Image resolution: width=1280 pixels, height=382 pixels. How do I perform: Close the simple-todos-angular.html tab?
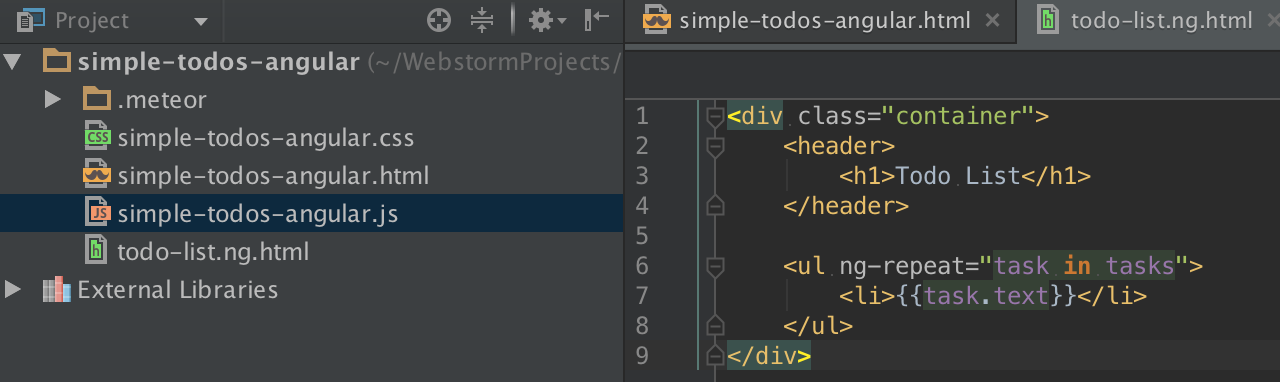tap(992, 20)
